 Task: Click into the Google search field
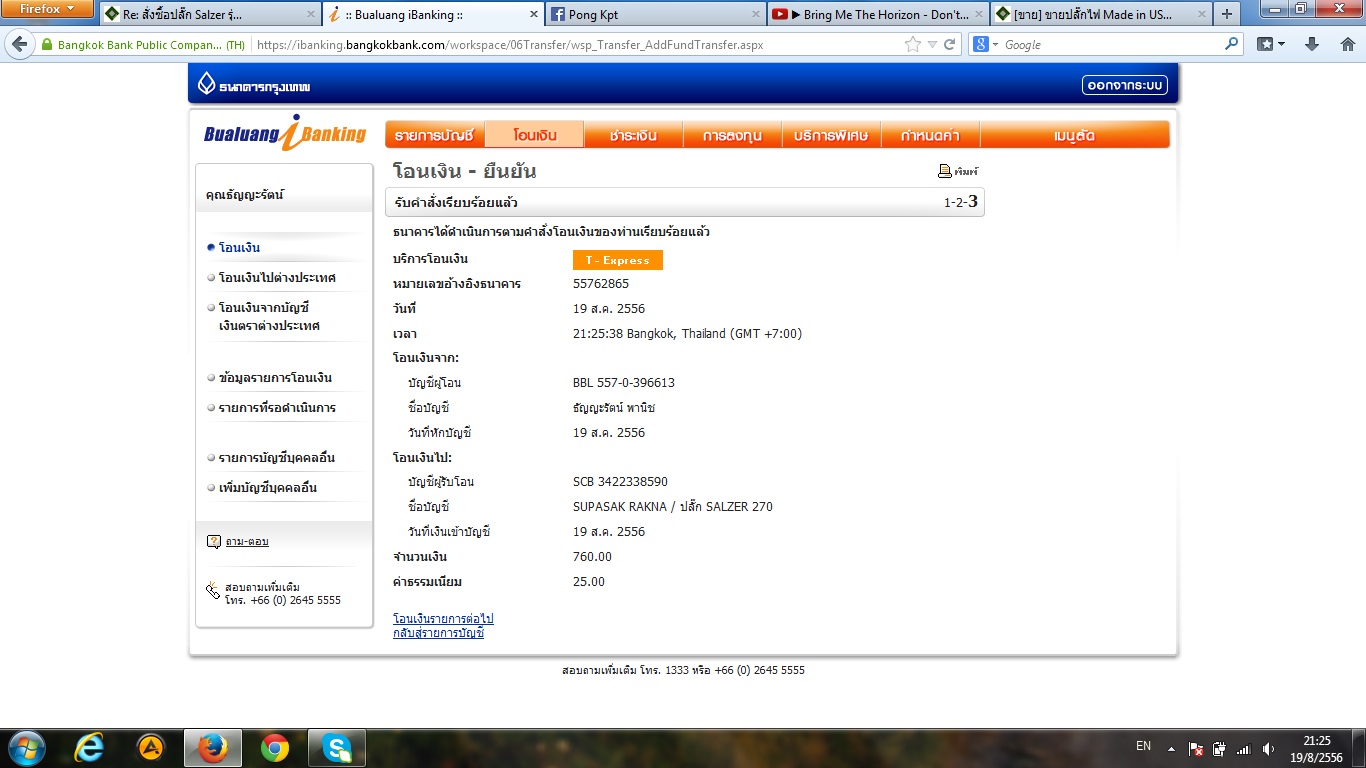(1110, 45)
